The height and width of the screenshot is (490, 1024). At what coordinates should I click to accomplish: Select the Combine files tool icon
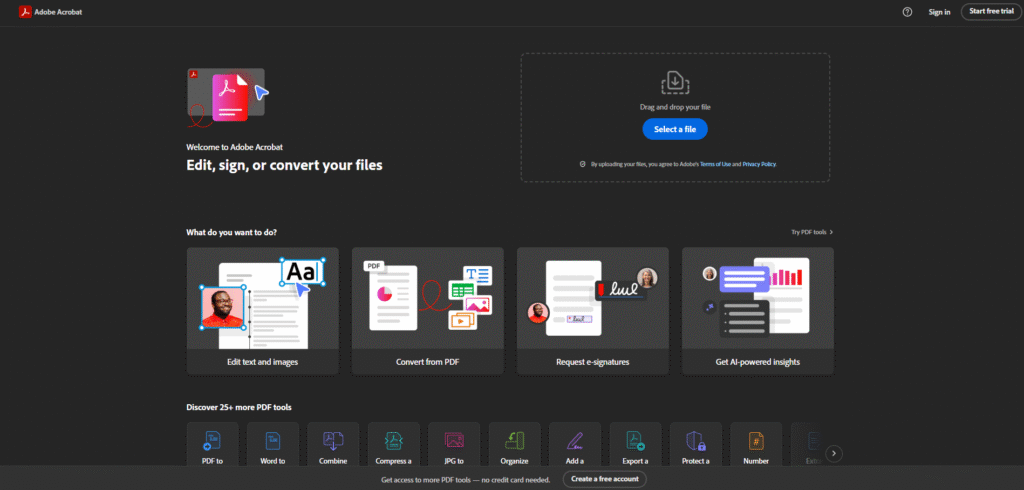click(333, 440)
